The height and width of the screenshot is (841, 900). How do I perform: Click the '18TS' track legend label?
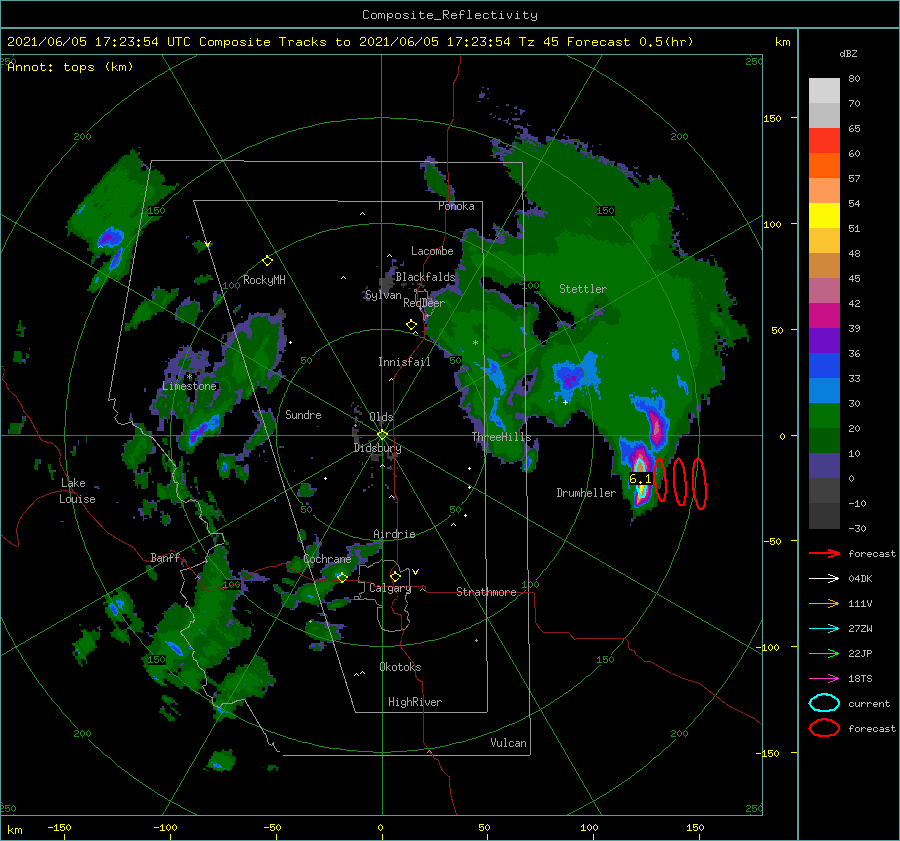click(x=860, y=679)
